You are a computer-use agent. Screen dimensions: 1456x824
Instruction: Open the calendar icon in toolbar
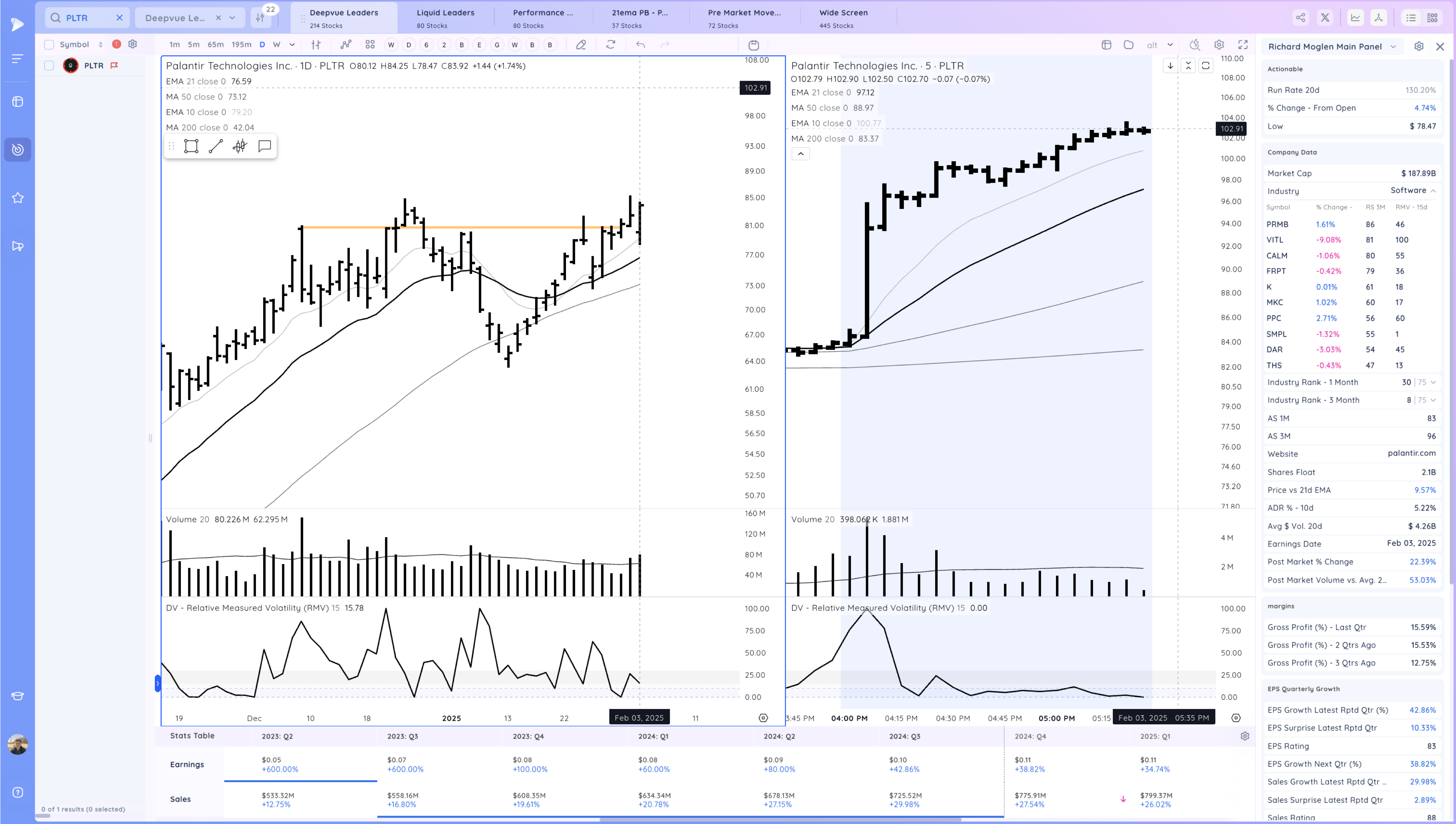(x=754, y=45)
